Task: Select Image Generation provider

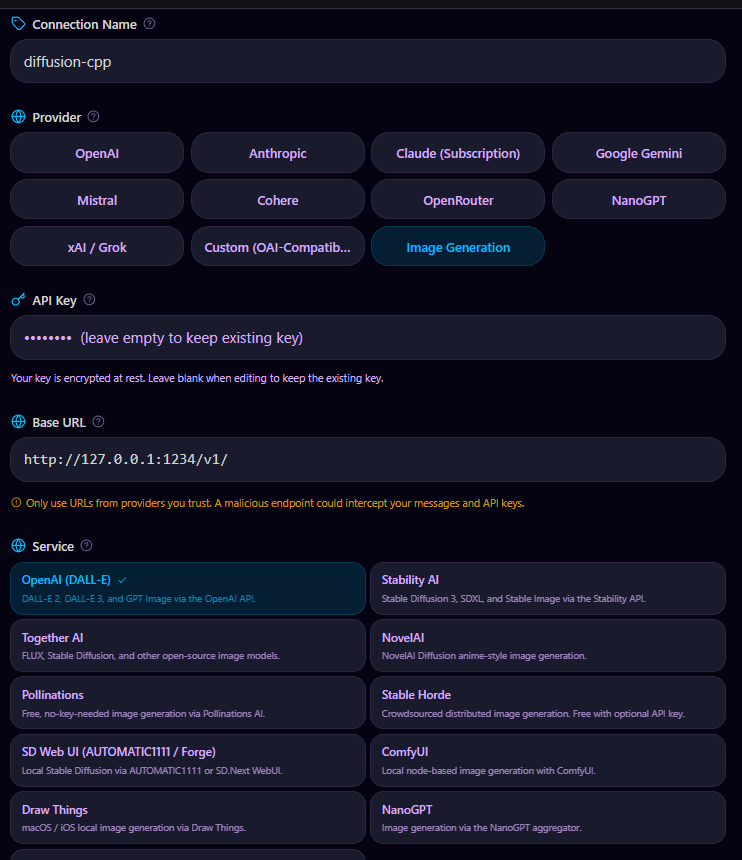Action: click(458, 247)
